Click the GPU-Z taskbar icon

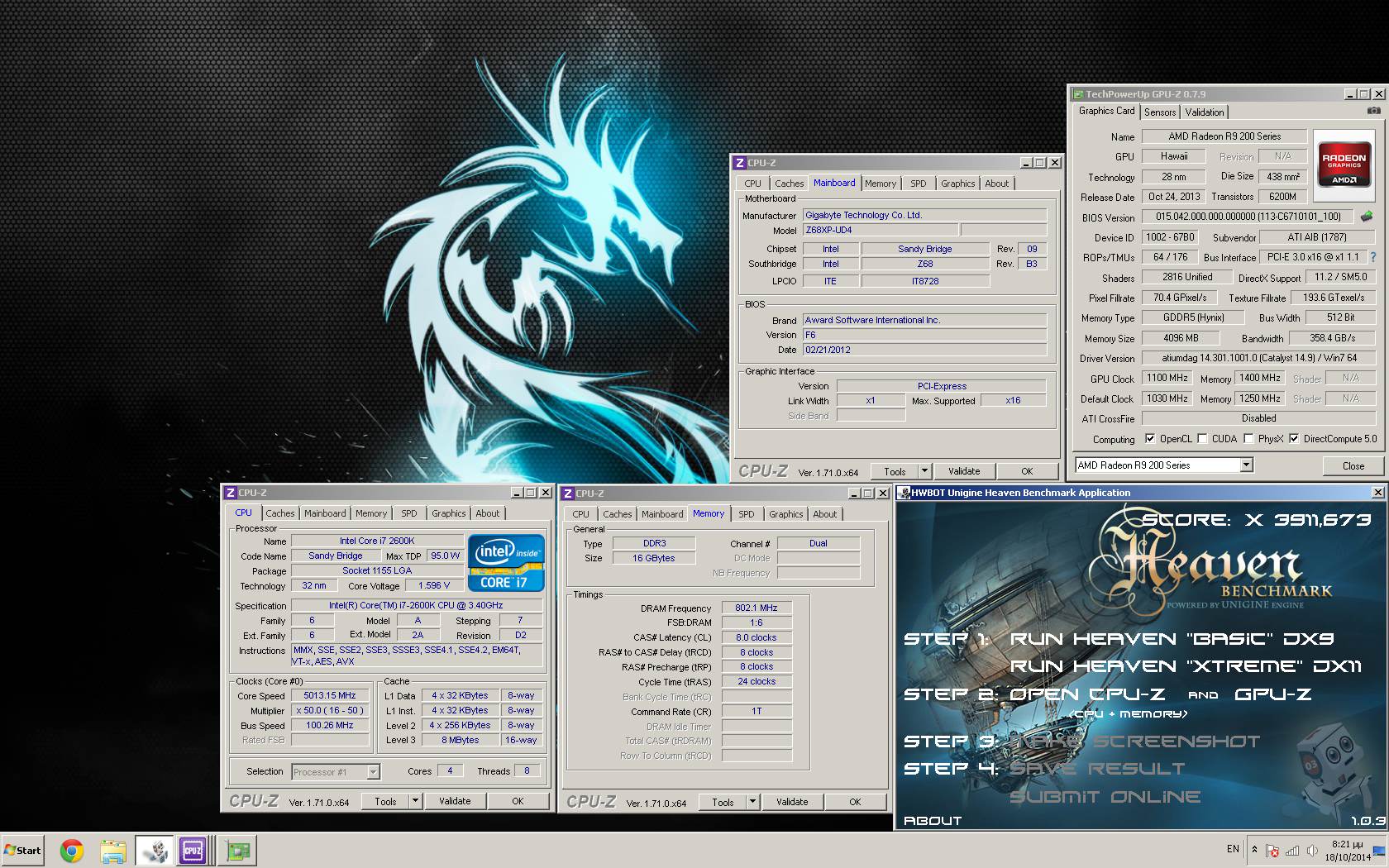pyautogui.click(x=238, y=850)
